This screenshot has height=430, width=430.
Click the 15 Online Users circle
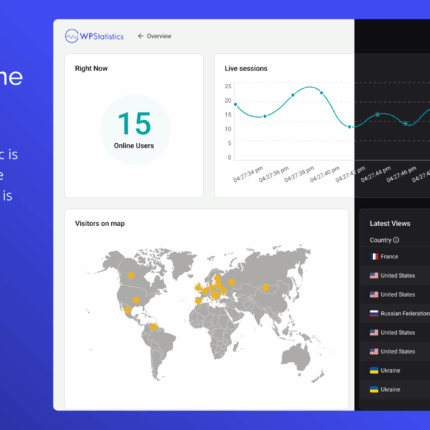pos(135,130)
